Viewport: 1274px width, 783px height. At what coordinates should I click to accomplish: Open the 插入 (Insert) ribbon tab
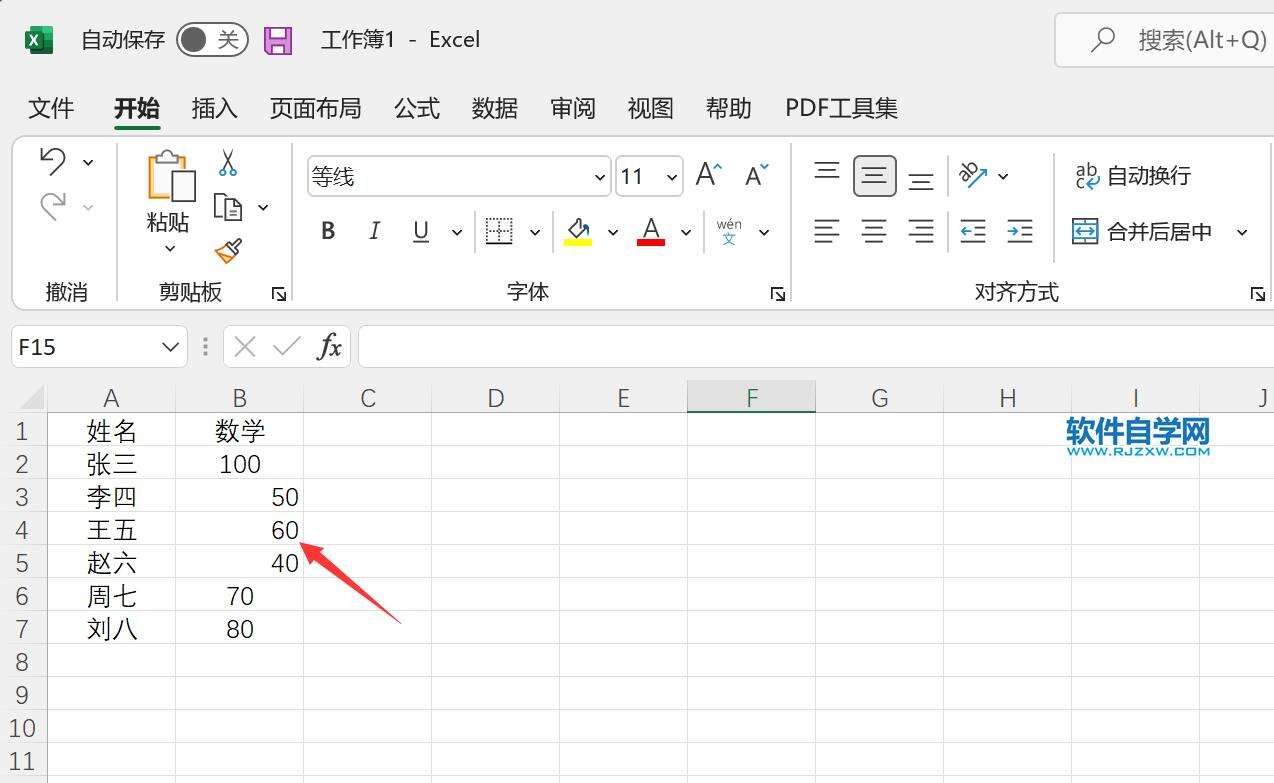pyautogui.click(x=214, y=108)
